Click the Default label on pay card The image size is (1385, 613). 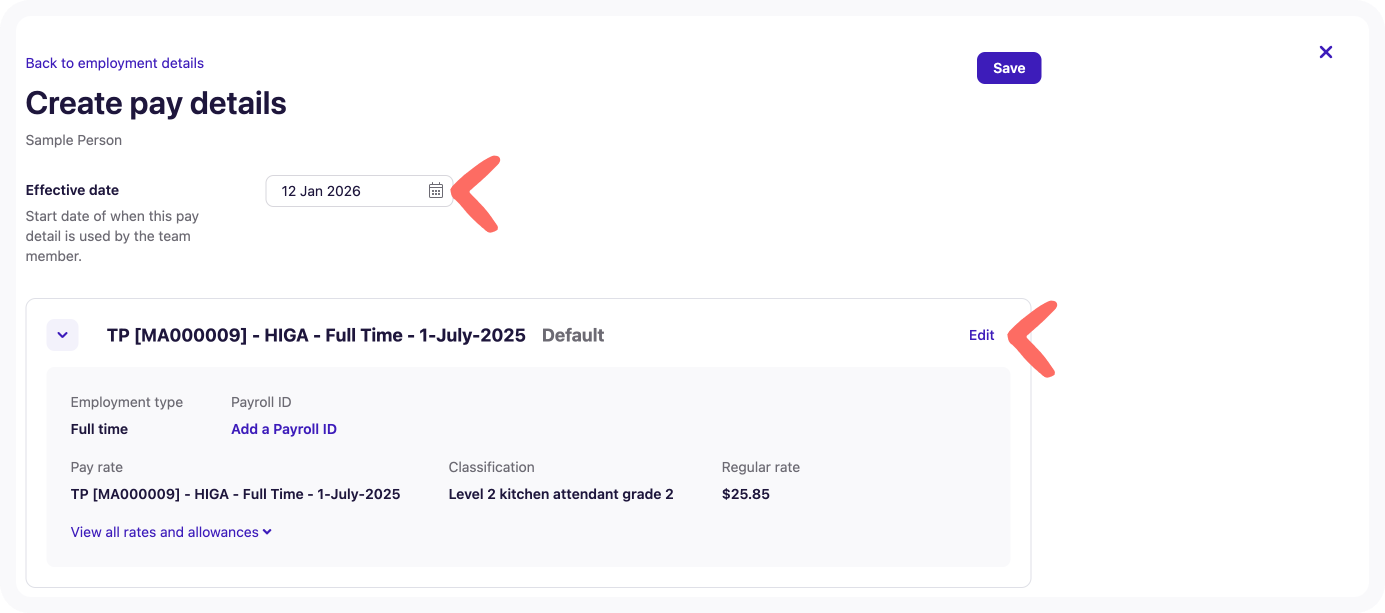click(x=573, y=335)
